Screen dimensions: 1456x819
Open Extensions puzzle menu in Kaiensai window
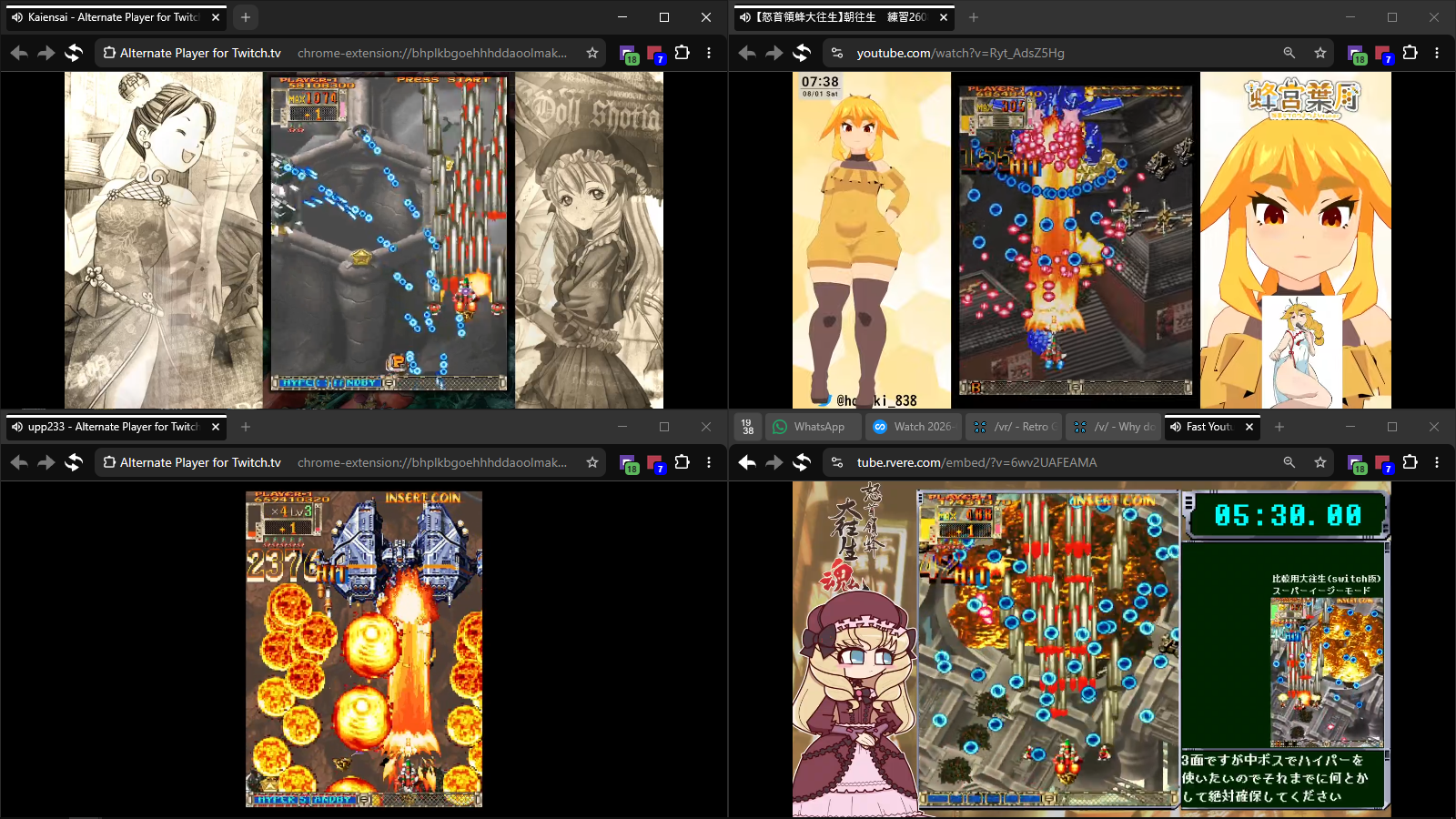click(x=682, y=53)
